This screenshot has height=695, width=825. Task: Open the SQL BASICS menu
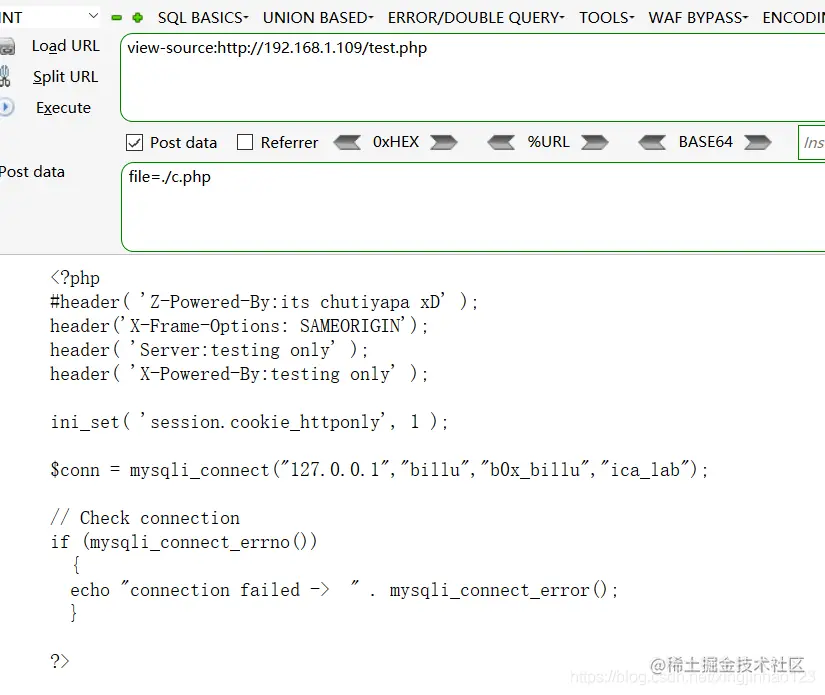[x=203, y=18]
